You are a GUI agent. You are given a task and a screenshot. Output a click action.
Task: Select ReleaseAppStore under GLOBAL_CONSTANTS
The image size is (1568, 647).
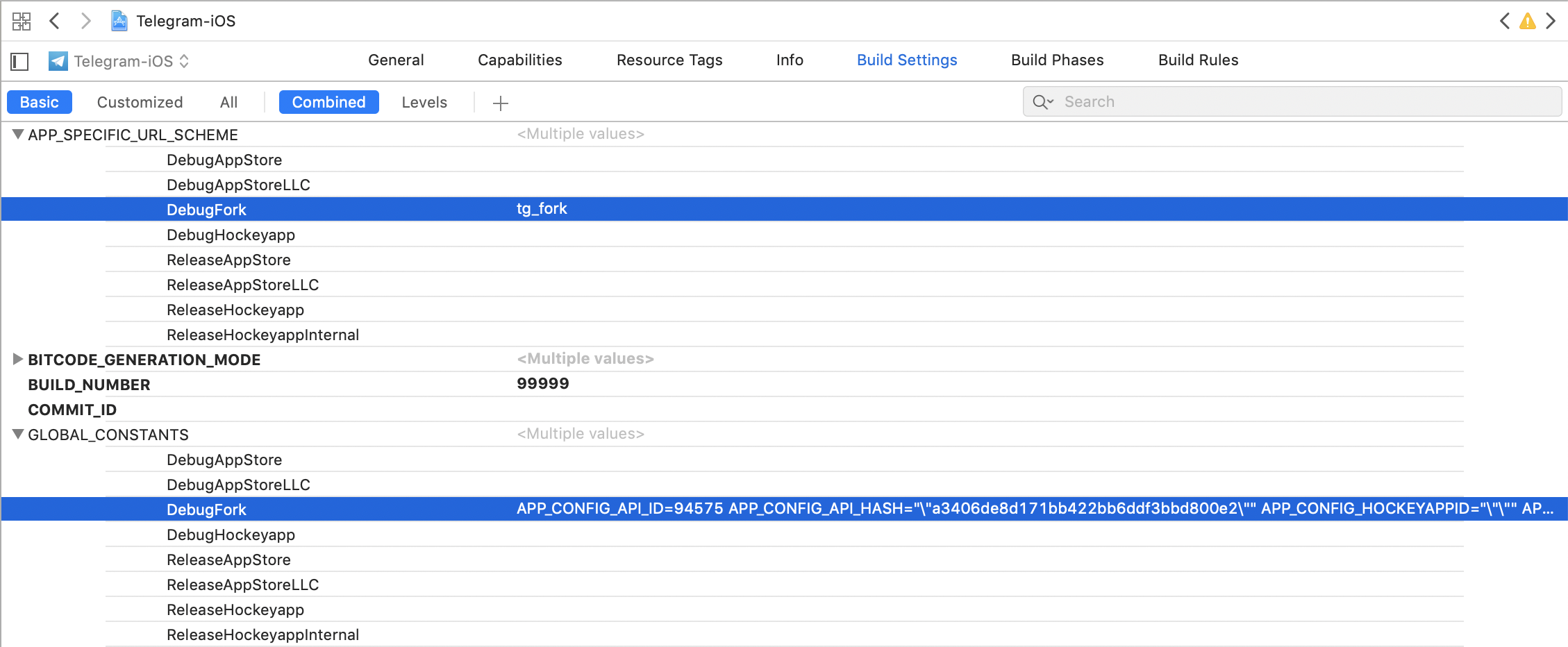[228, 560]
